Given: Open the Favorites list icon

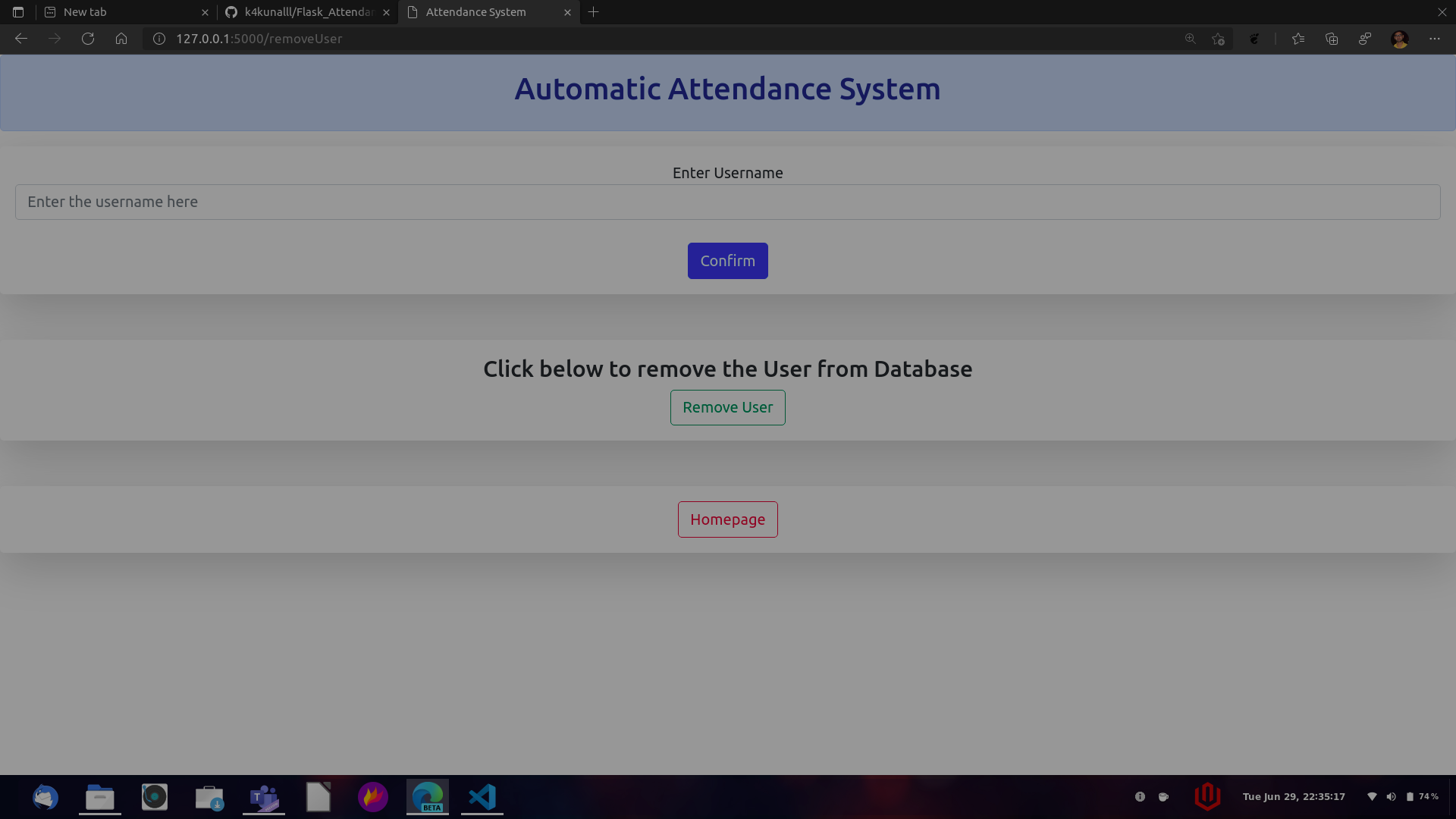Looking at the screenshot, I should pyautogui.click(x=1298, y=39).
